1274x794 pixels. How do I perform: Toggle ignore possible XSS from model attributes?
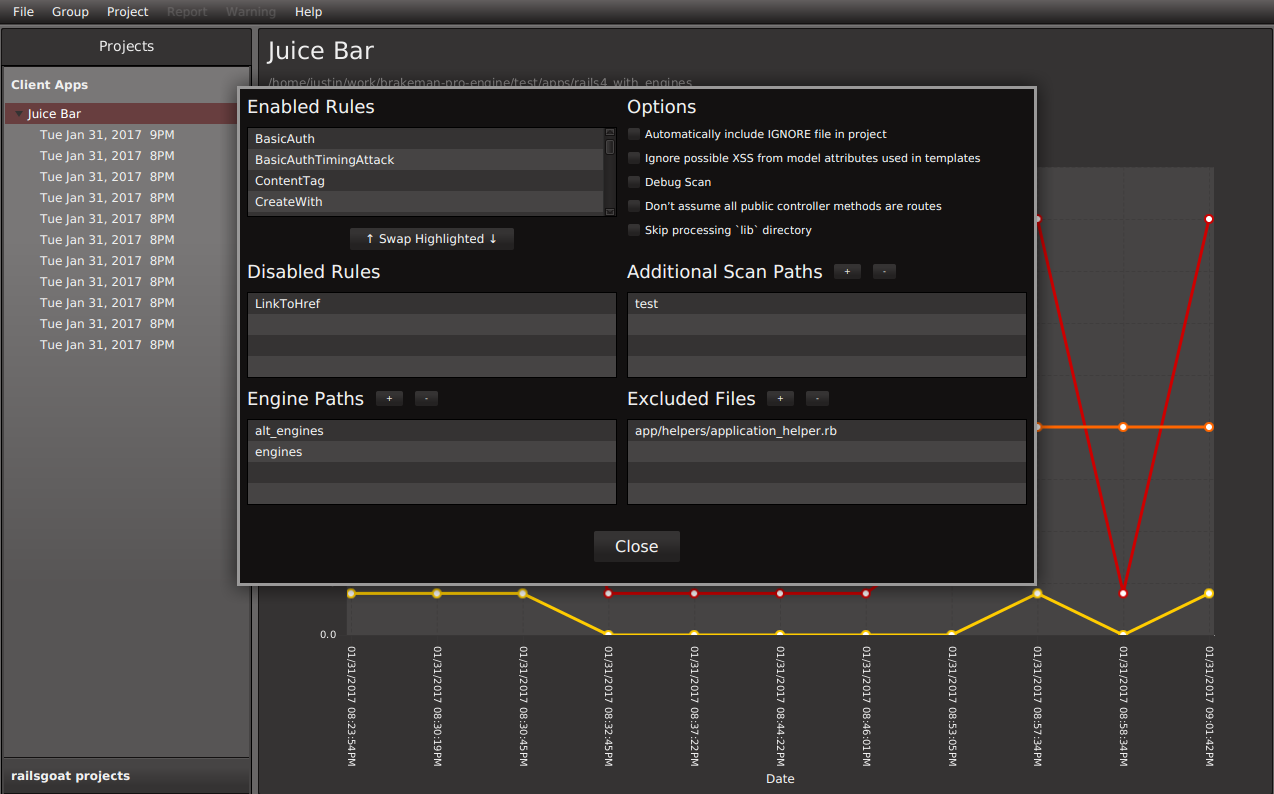[x=634, y=158]
